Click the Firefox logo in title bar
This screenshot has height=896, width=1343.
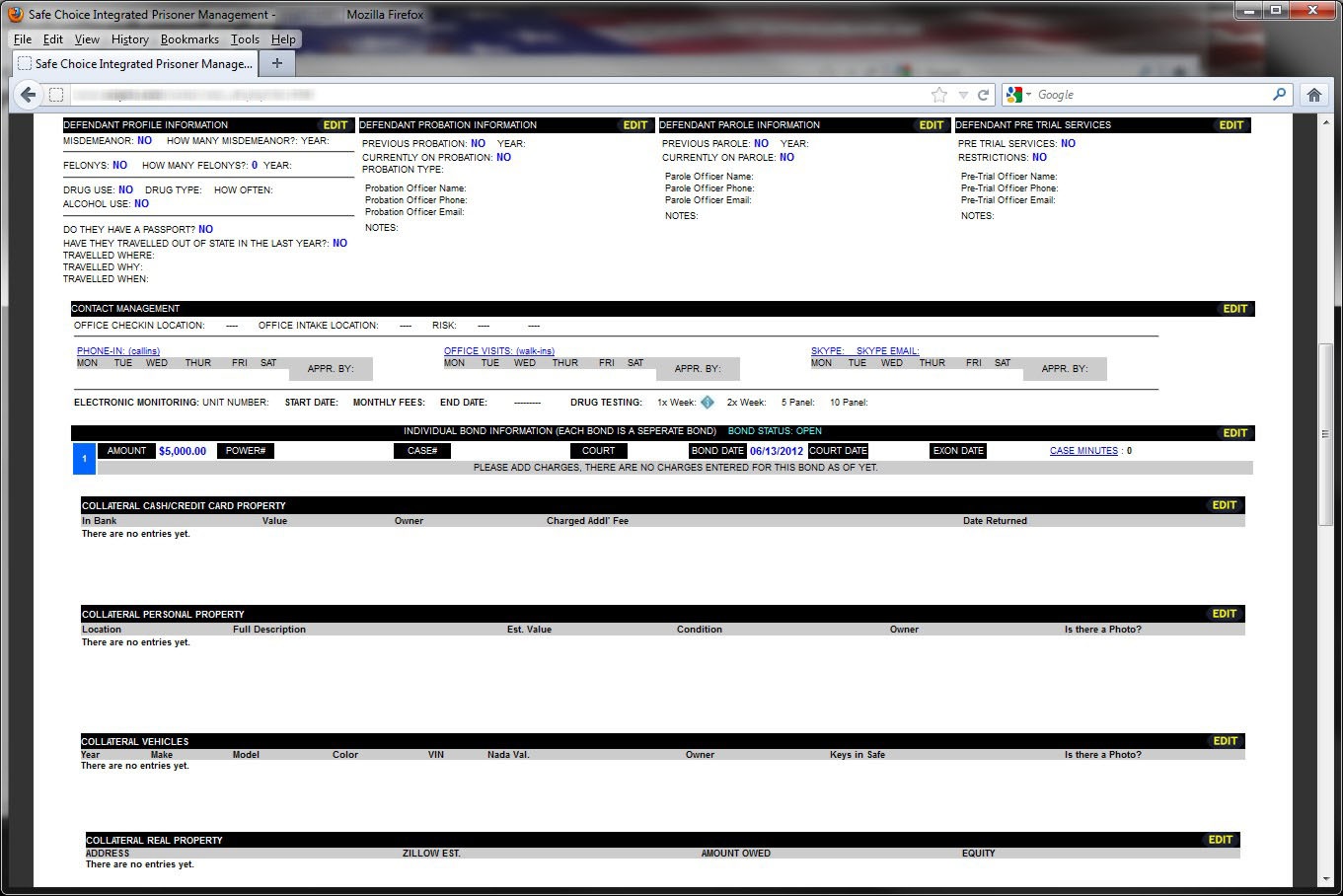[15, 14]
